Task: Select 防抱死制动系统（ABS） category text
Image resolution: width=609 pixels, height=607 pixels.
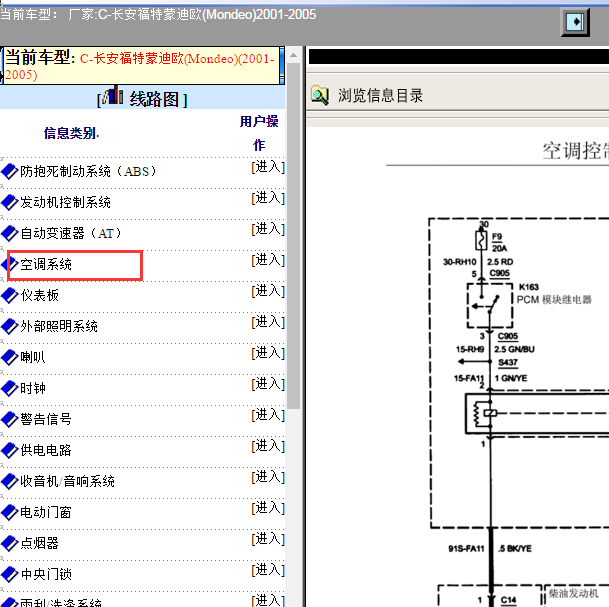Action: pos(88,171)
